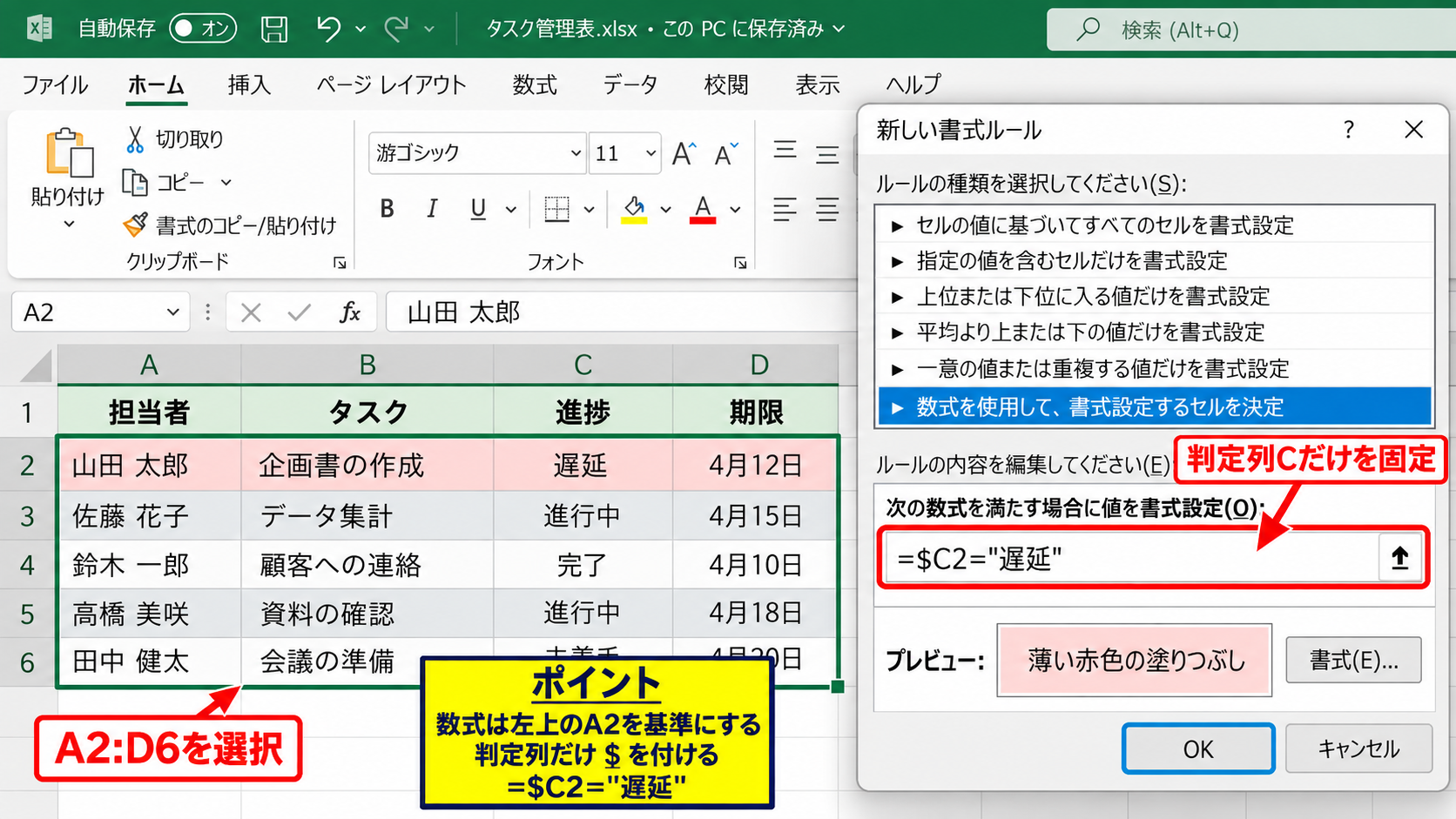Viewport: 1456px width, 819px height.
Task: Open the クリップボード dialog launcher
Action: [340, 262]
